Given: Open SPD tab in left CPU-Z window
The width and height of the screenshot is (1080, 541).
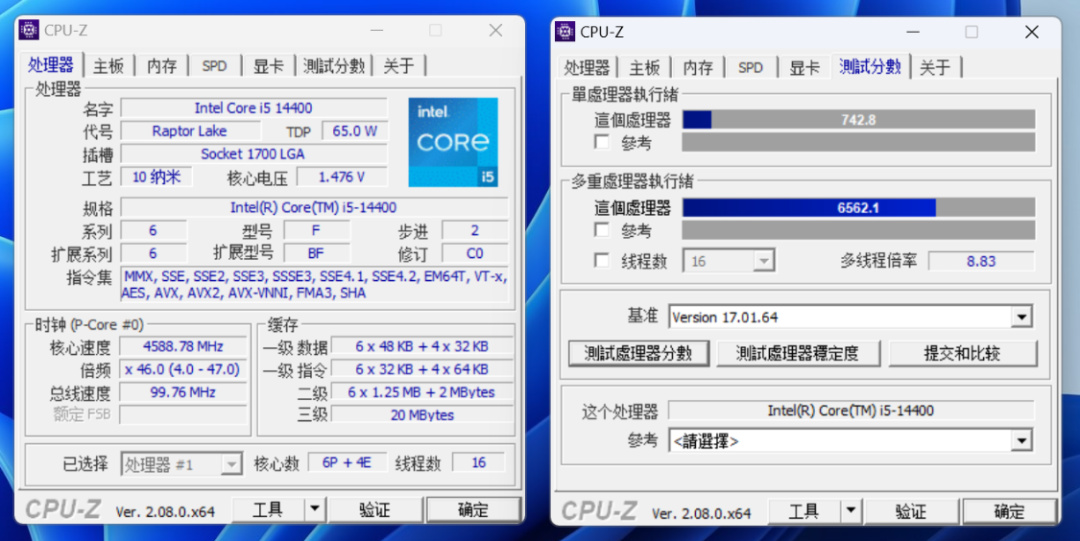Looking at the screenshot, I should (x=214, y=66).
